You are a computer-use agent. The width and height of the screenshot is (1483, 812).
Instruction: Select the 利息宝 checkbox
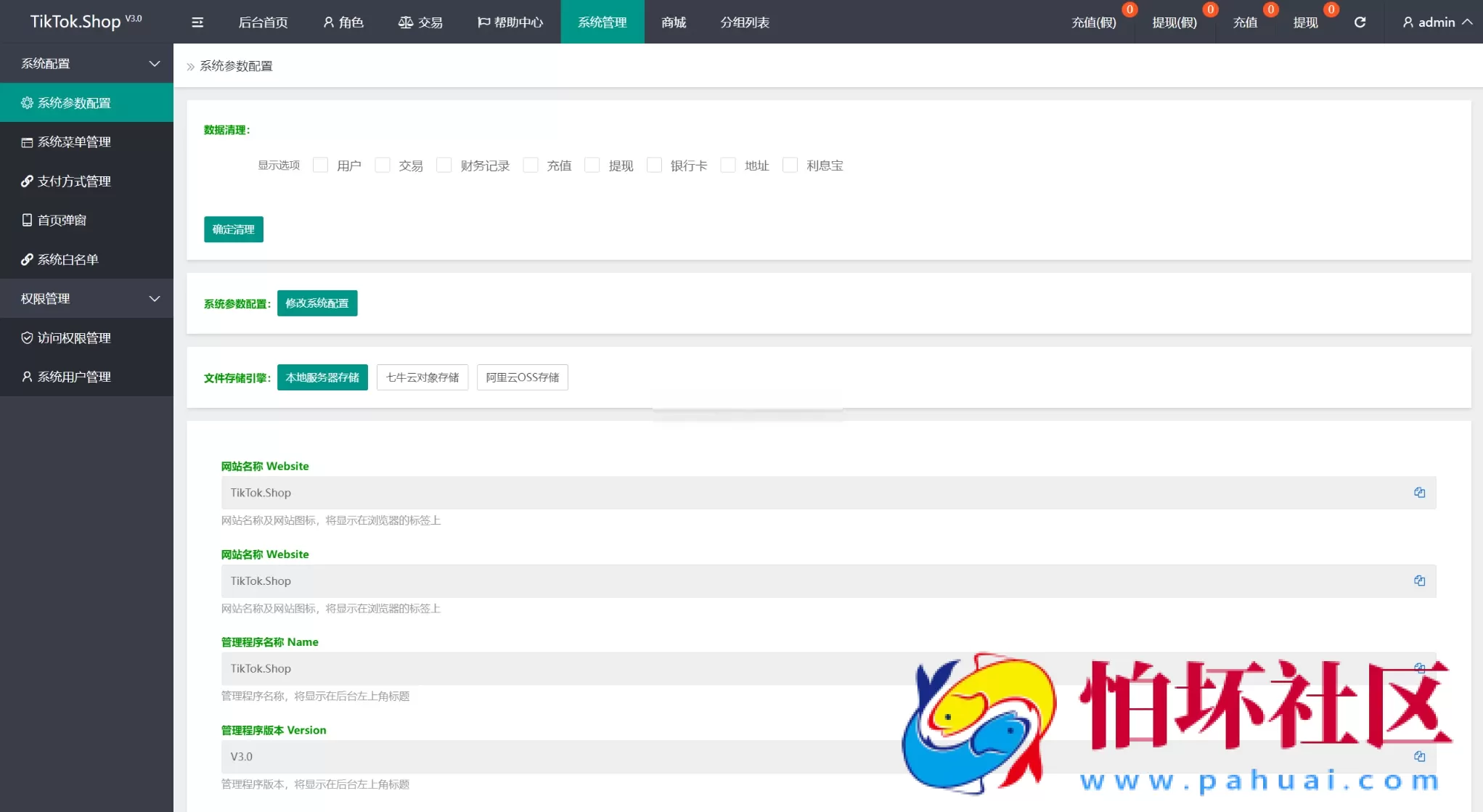pos(790,165)
